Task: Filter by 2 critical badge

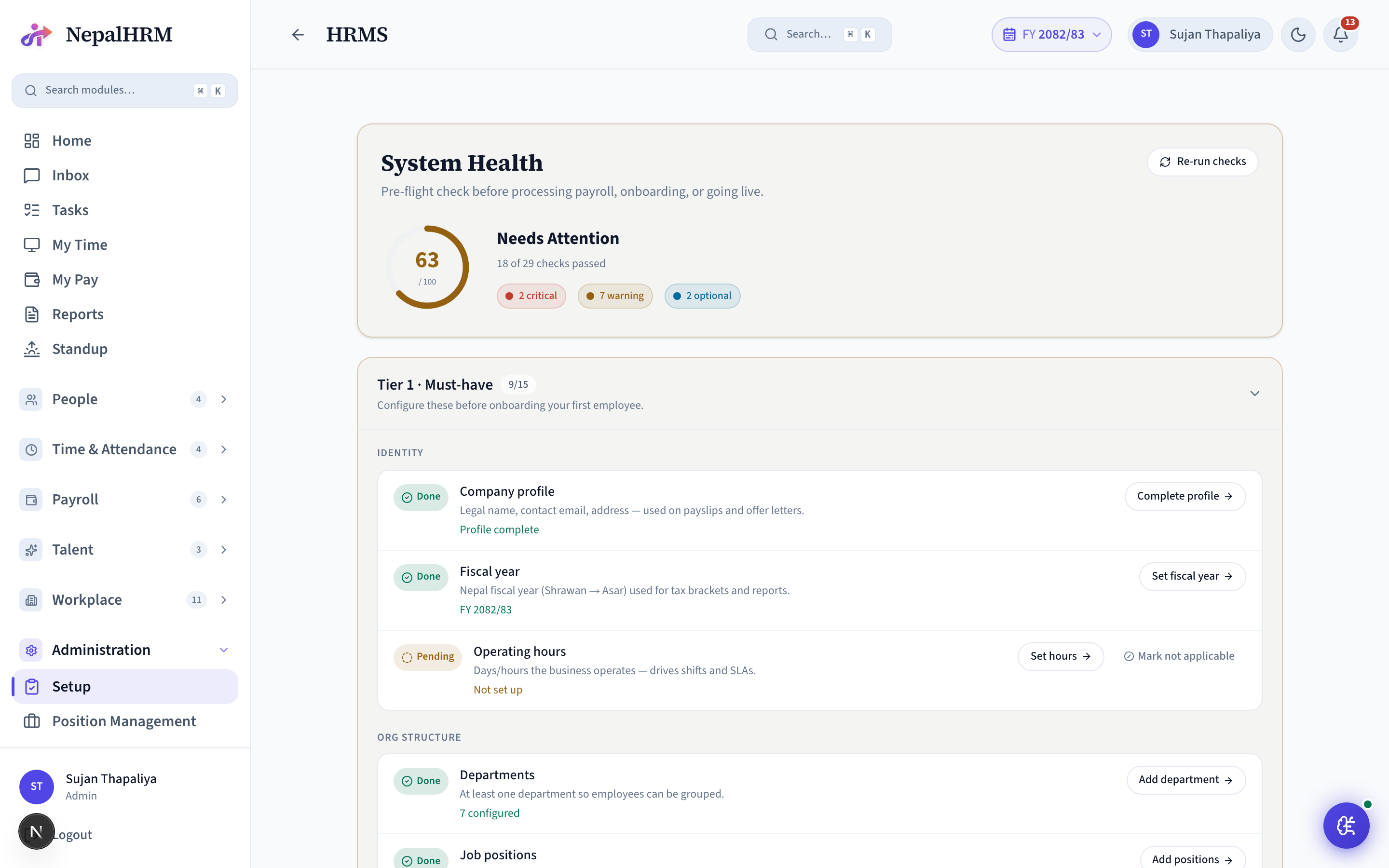Action: coord(531,296)
